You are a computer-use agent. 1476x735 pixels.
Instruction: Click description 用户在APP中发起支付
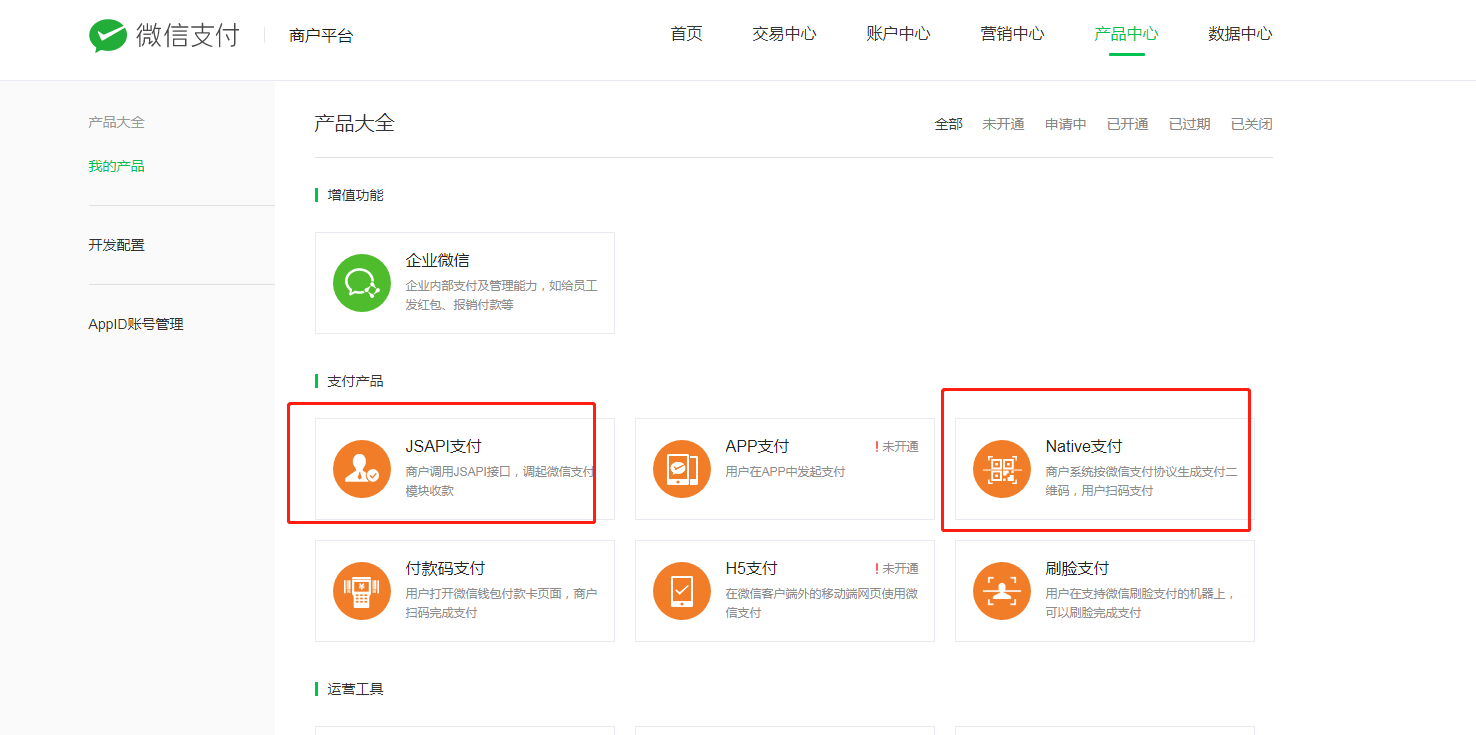point(785,471)
